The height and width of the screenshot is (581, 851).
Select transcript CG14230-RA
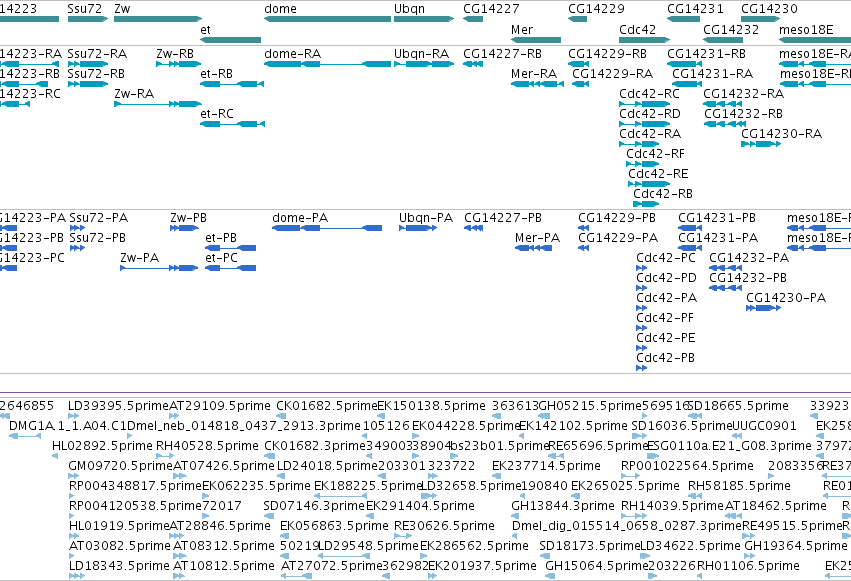pyautogui.click(x=761, y=144)
